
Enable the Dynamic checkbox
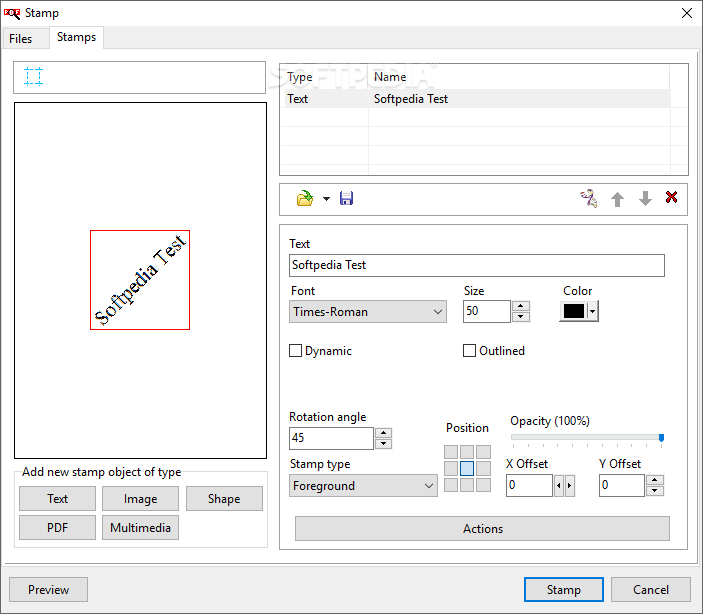click(295, 350)
